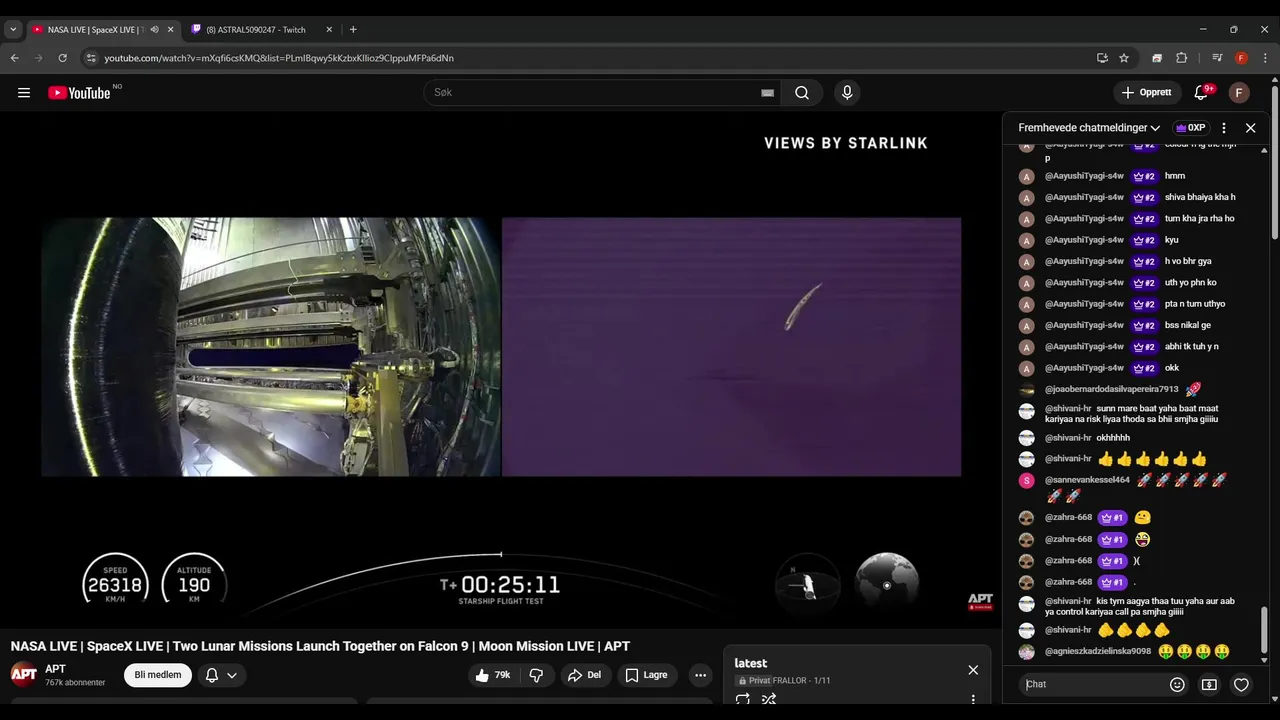The height and width of the screenshot is (720, 1280).
Task: Open notification preferences dropdown beside bell
Action: (232, 675)
